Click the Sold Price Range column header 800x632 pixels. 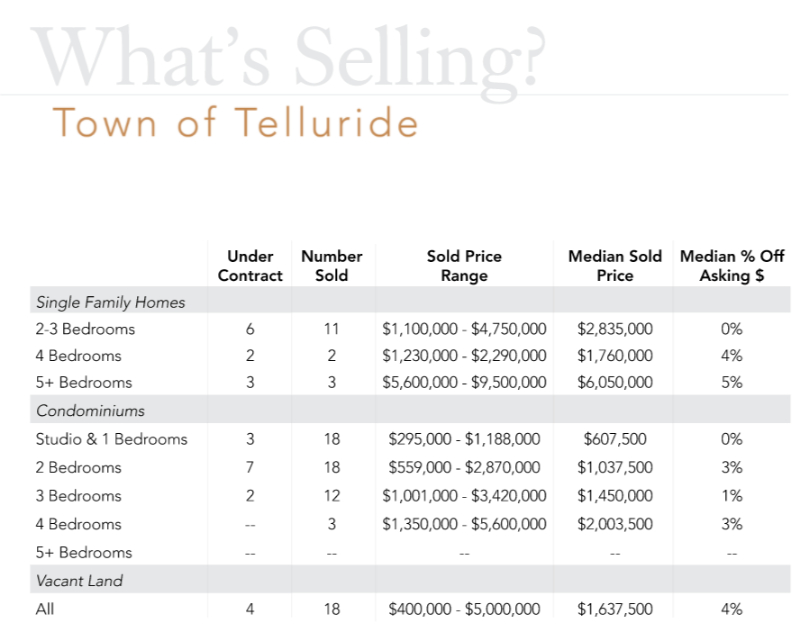(x=464, y=266)
